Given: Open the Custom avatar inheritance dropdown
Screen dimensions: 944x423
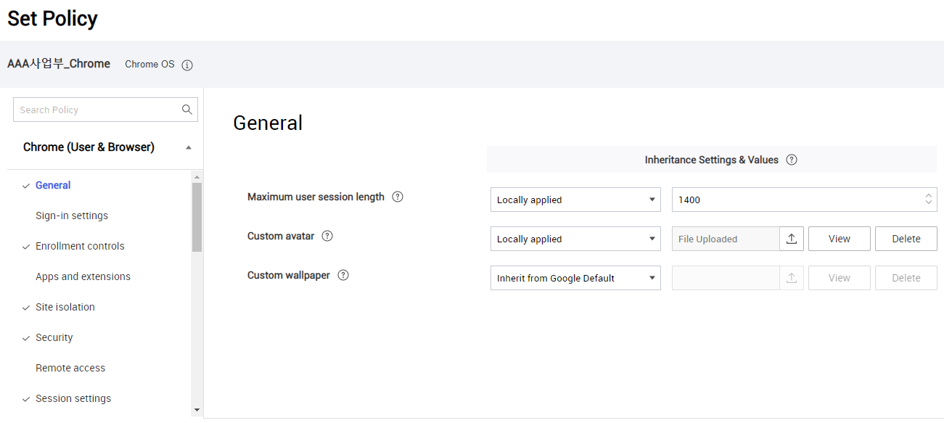Looking at the screenshot, I should click(575, 239).
